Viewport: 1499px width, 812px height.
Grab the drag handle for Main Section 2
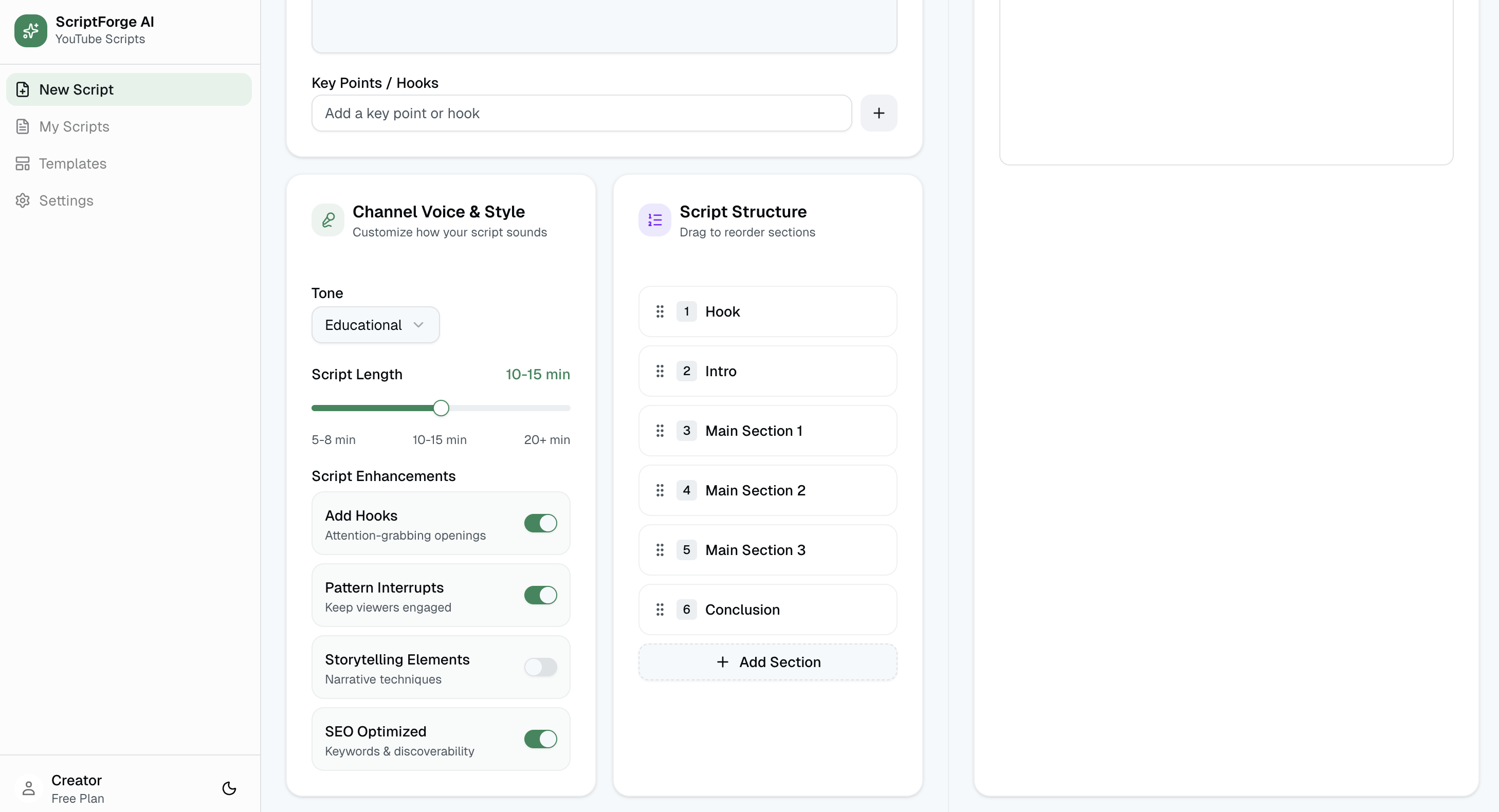pos(660,490)
